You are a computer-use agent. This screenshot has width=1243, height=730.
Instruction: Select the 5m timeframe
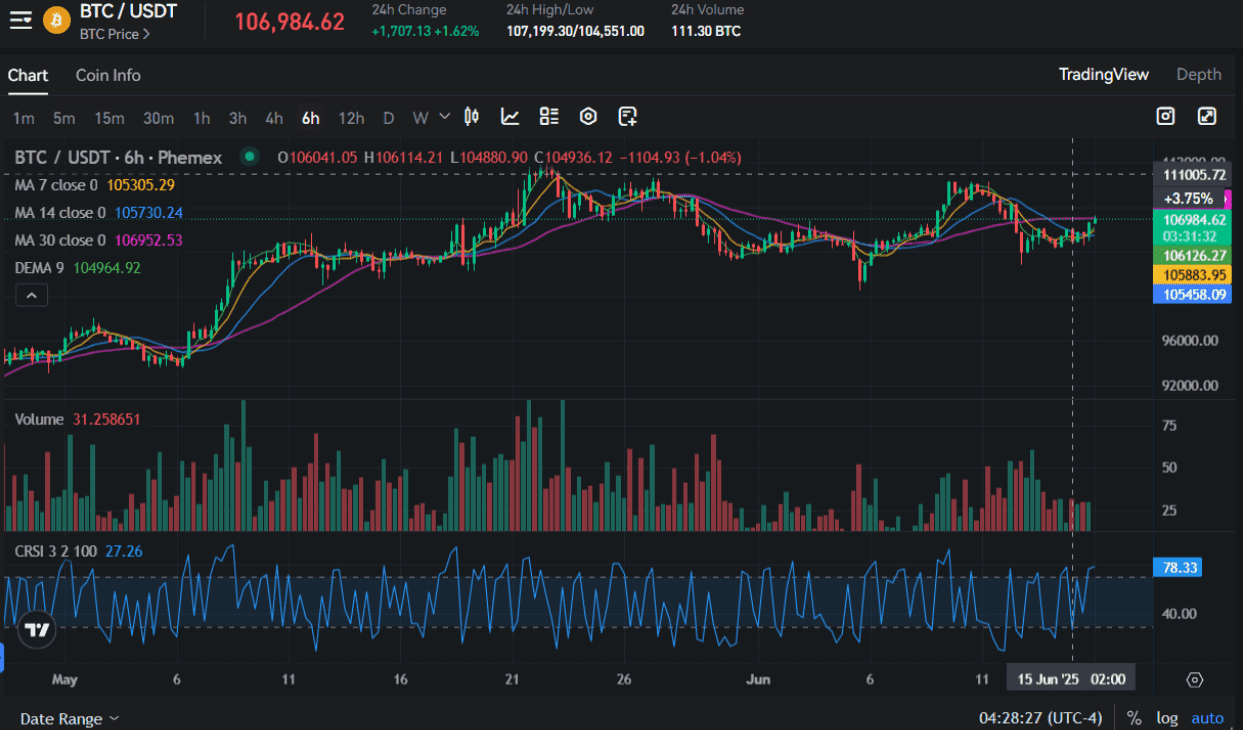[64, 118]
